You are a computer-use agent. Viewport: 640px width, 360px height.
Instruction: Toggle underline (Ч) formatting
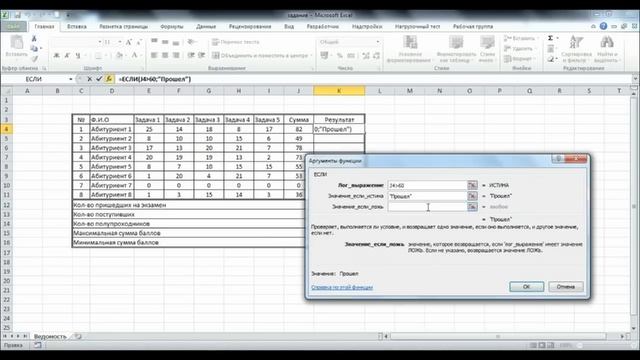tap(78, 56)
